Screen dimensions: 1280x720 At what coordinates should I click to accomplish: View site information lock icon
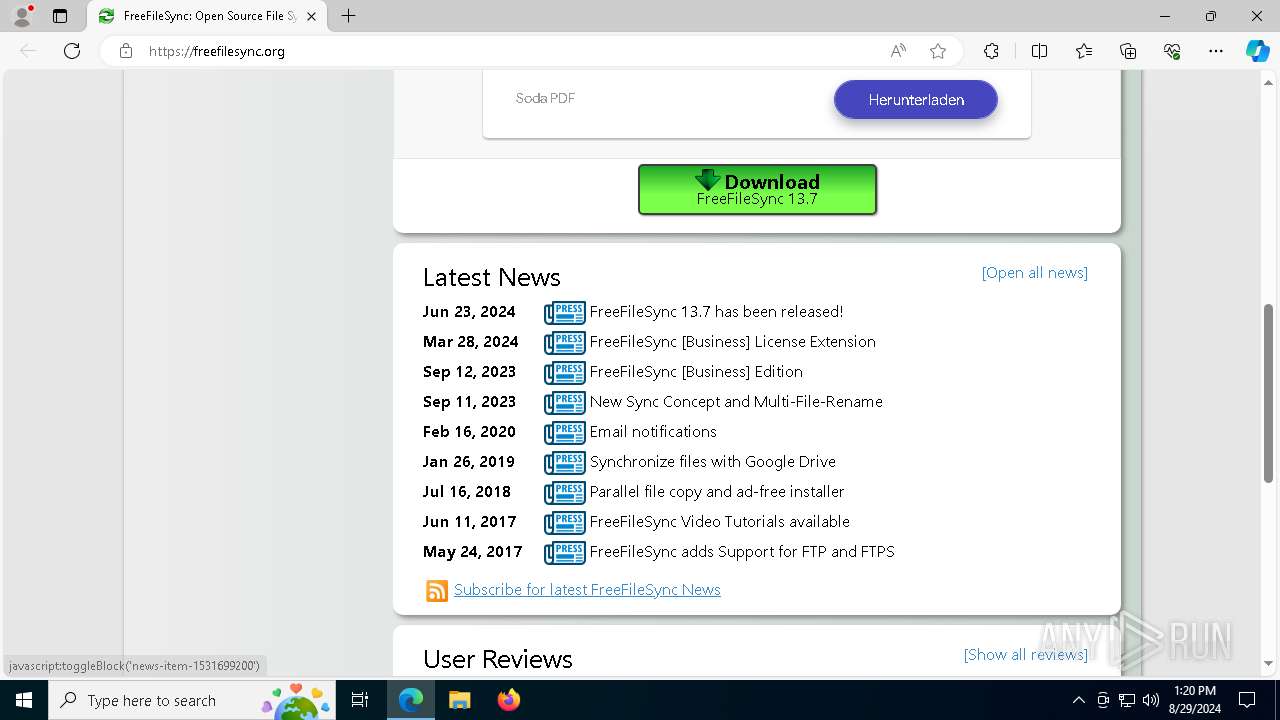click(x=126, y=51)
